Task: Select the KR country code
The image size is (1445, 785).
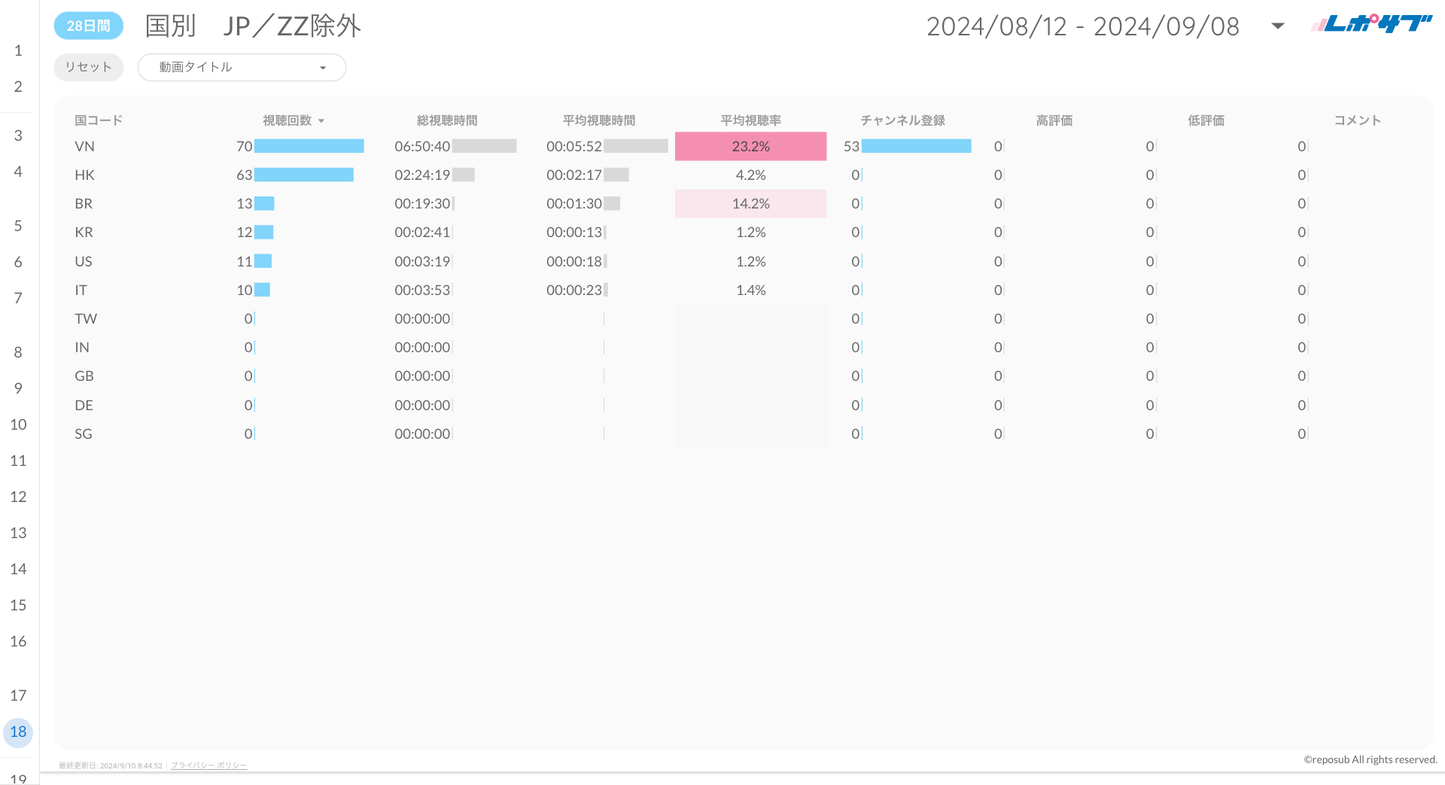Action: click(84, 232)
